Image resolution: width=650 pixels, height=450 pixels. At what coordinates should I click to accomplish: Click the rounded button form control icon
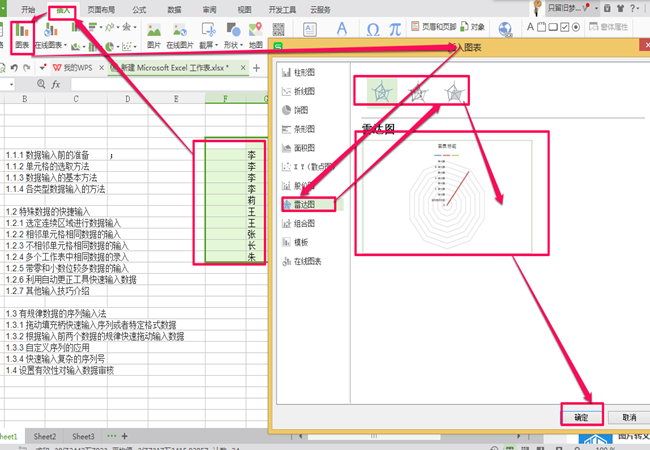553,27
